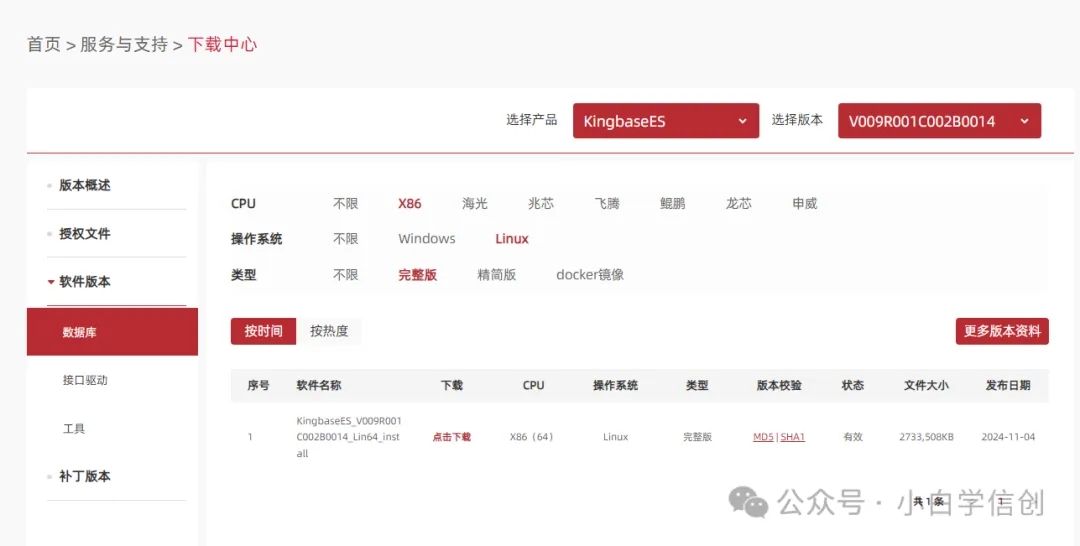Click 下载中心 breadcrumb link

222,45
